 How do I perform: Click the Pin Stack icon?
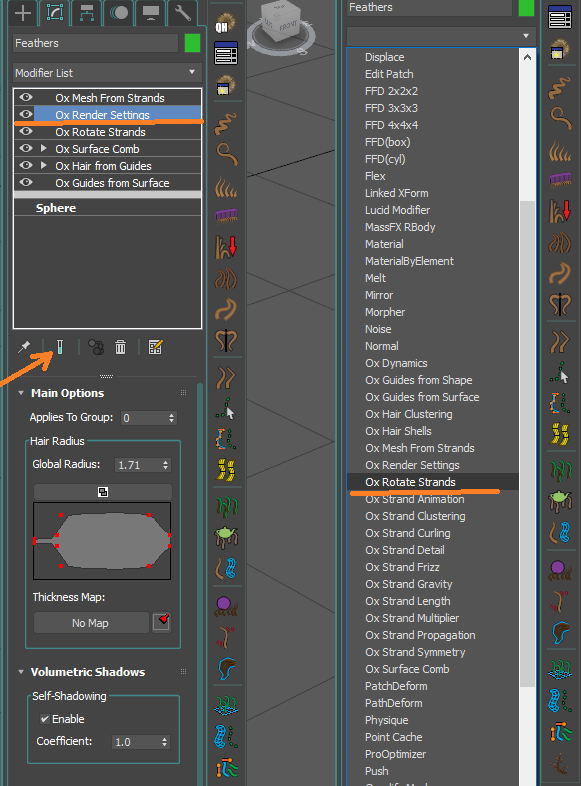[24, 347]
